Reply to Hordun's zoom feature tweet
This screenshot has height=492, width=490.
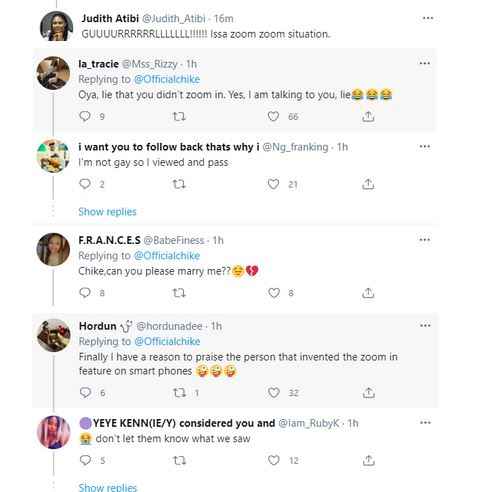pos(85,393)
